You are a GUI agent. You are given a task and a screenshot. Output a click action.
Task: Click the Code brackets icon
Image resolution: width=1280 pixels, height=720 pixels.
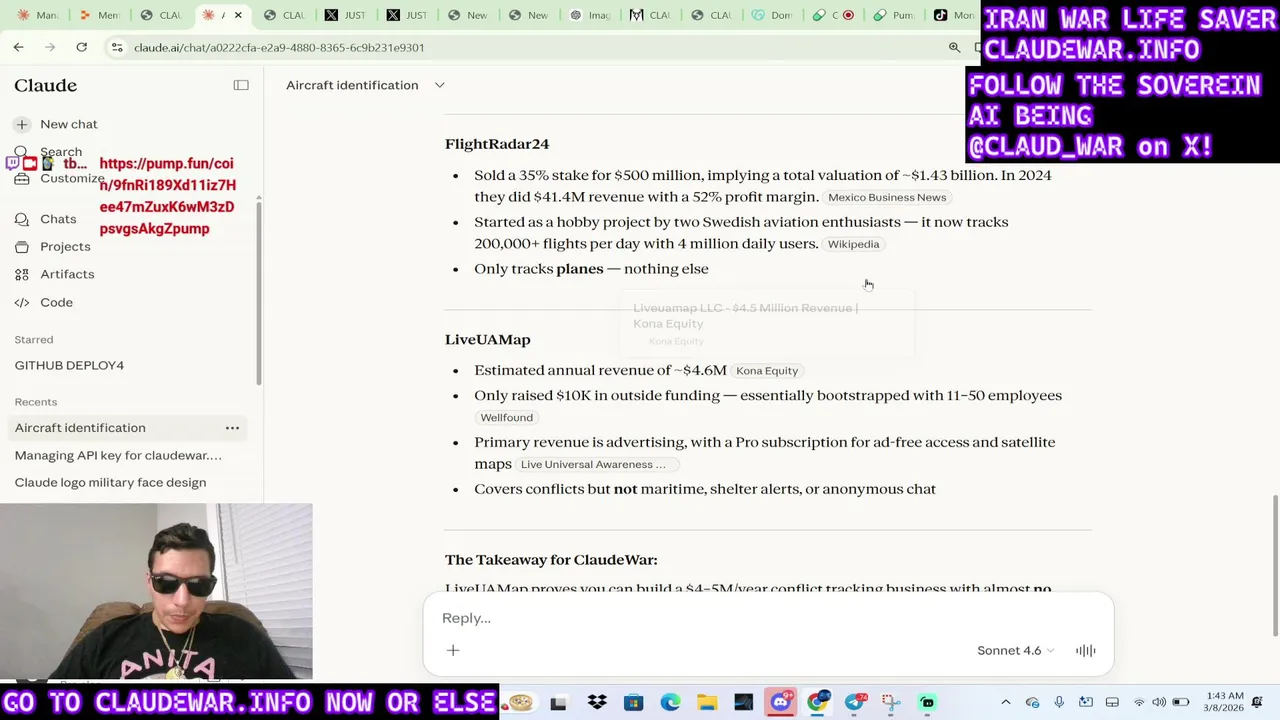(22, 302)
